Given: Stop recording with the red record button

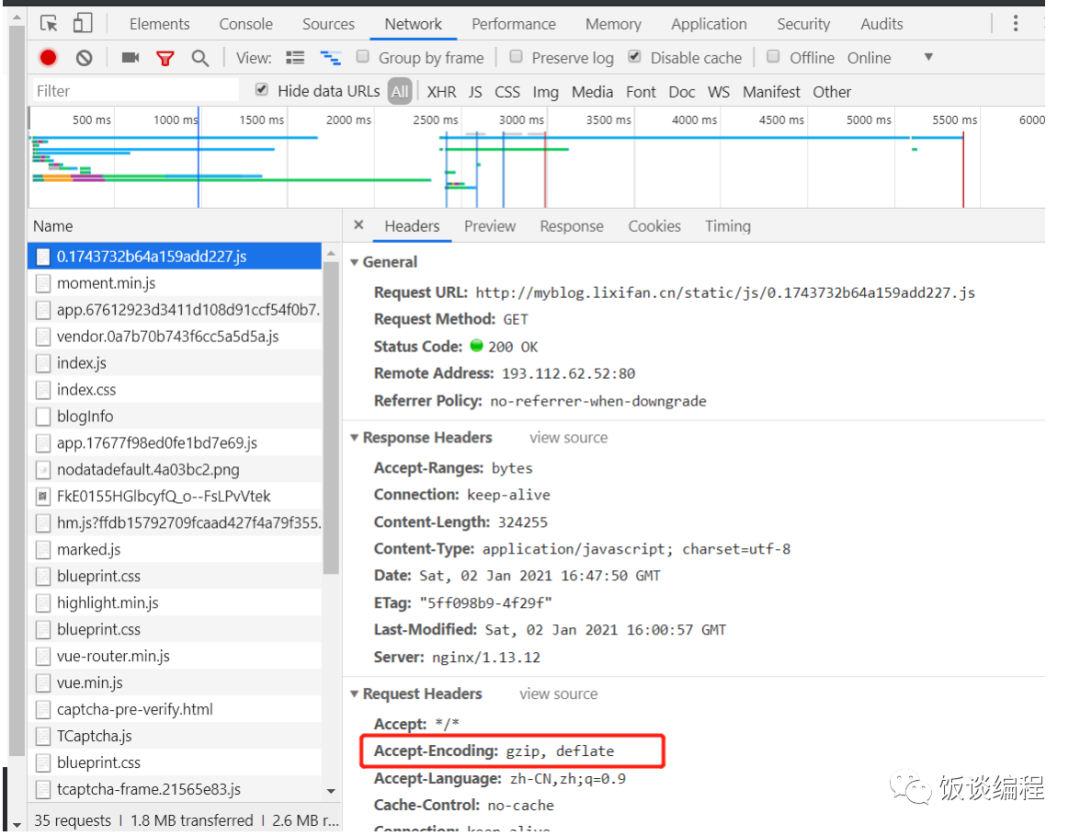Looking at the screenshot, I should 48,58.
